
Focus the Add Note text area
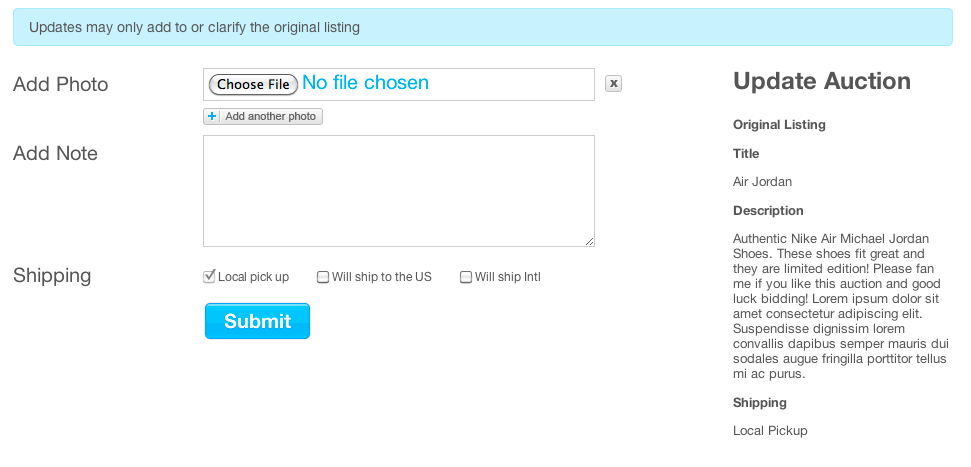(398, 190)
